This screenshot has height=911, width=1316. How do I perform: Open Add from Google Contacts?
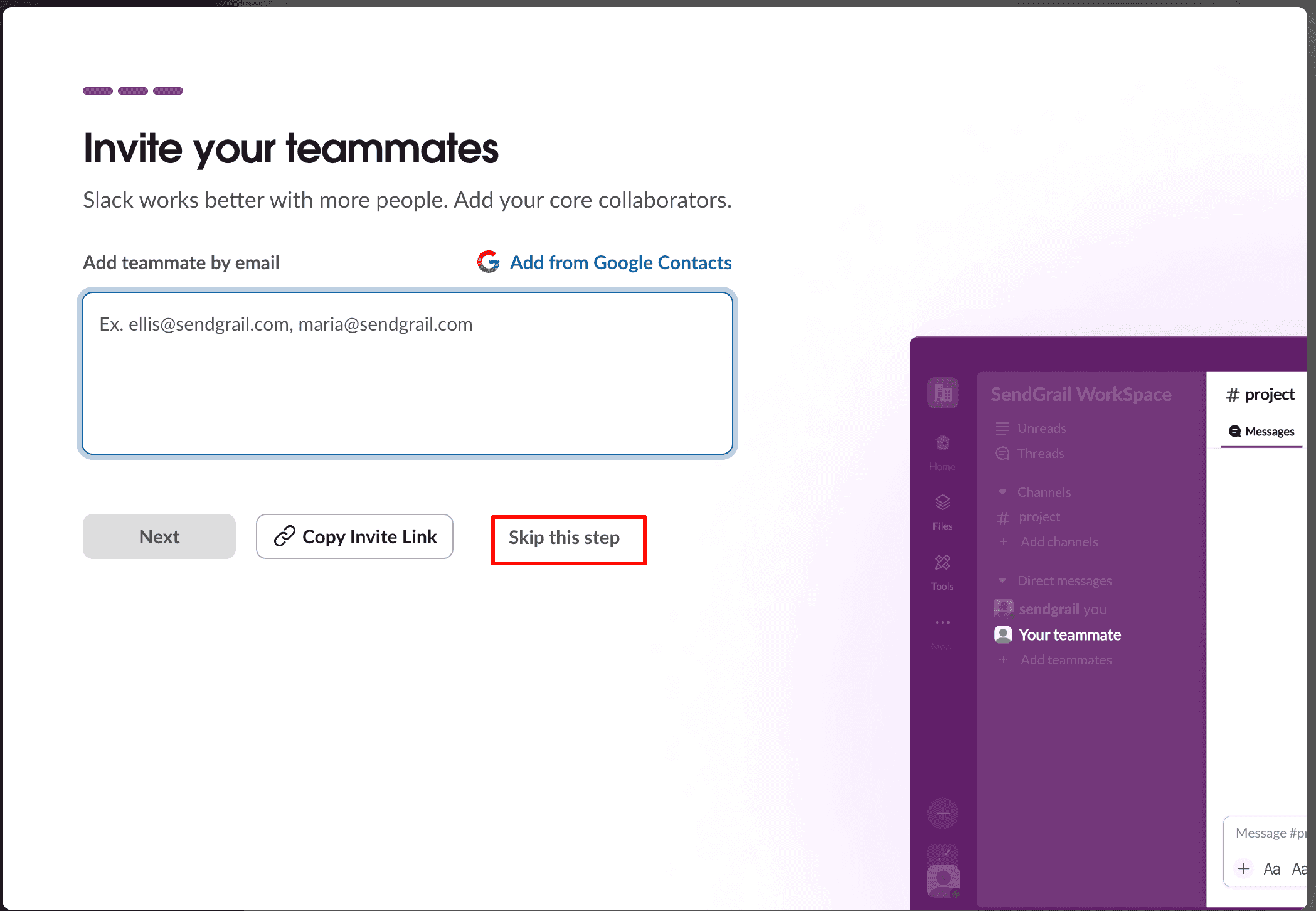click(x=604, y=262)
